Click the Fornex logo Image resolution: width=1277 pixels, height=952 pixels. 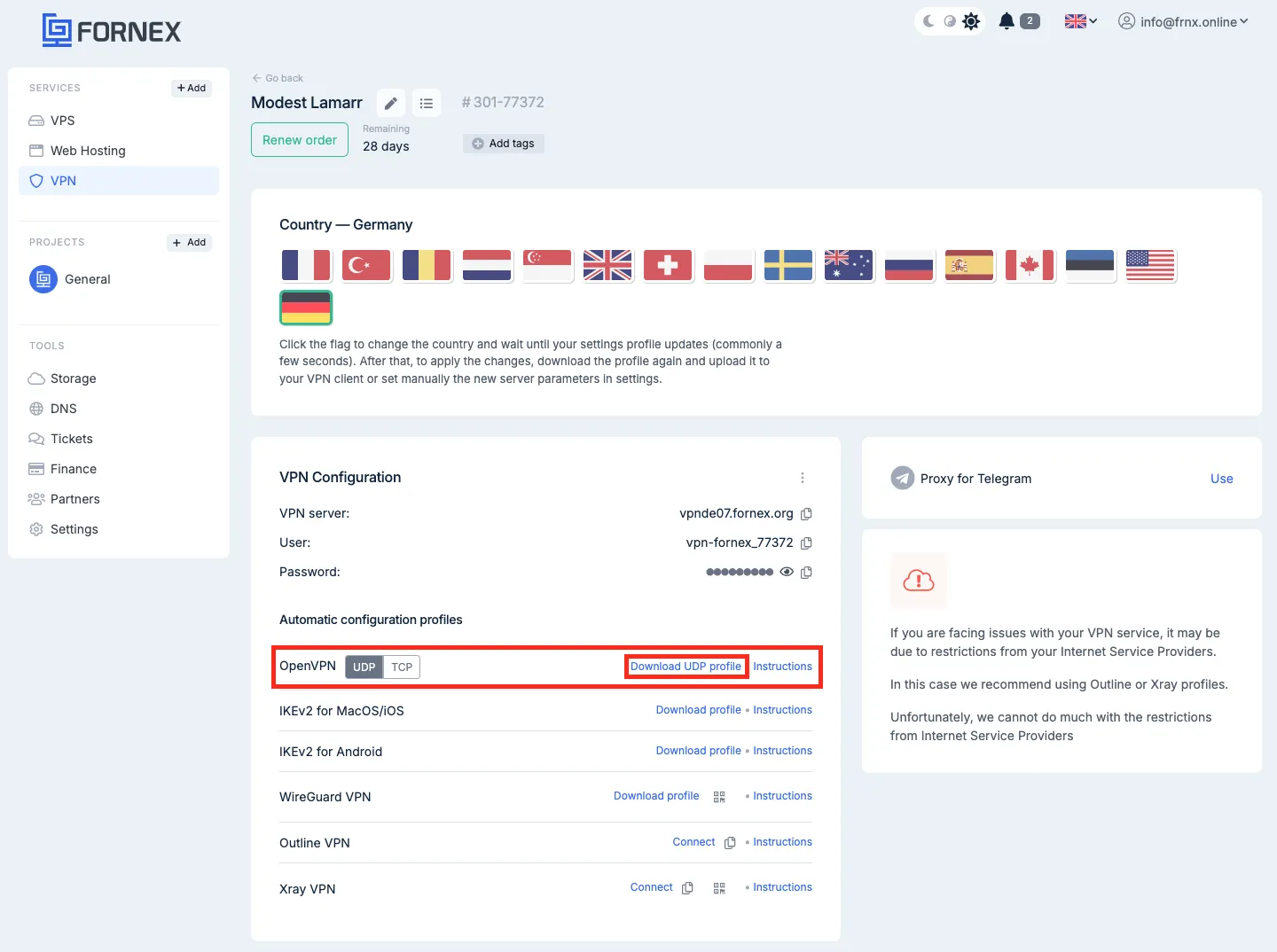[112, 31]
